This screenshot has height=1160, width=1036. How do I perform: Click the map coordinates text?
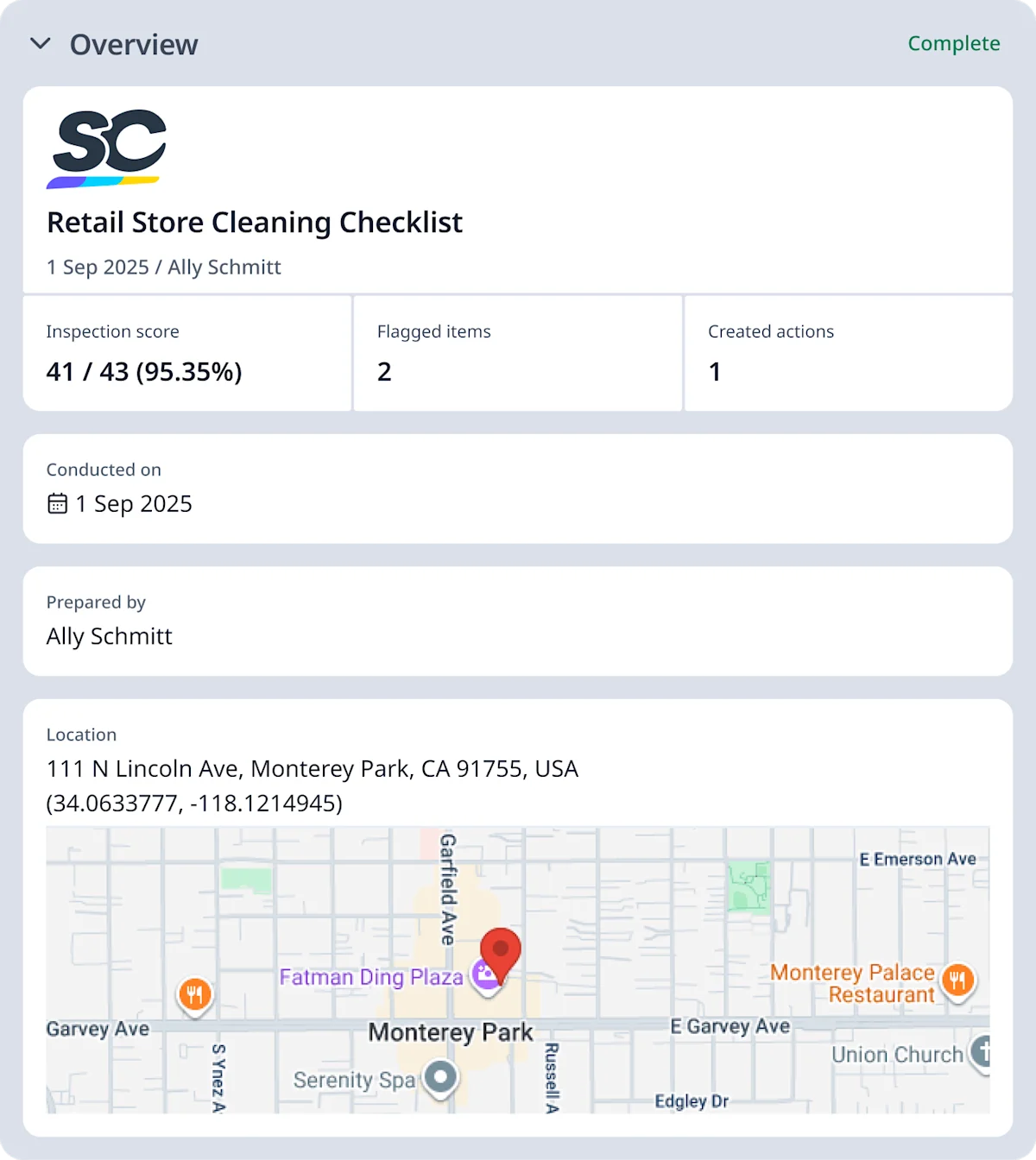(x=194, y=804)
